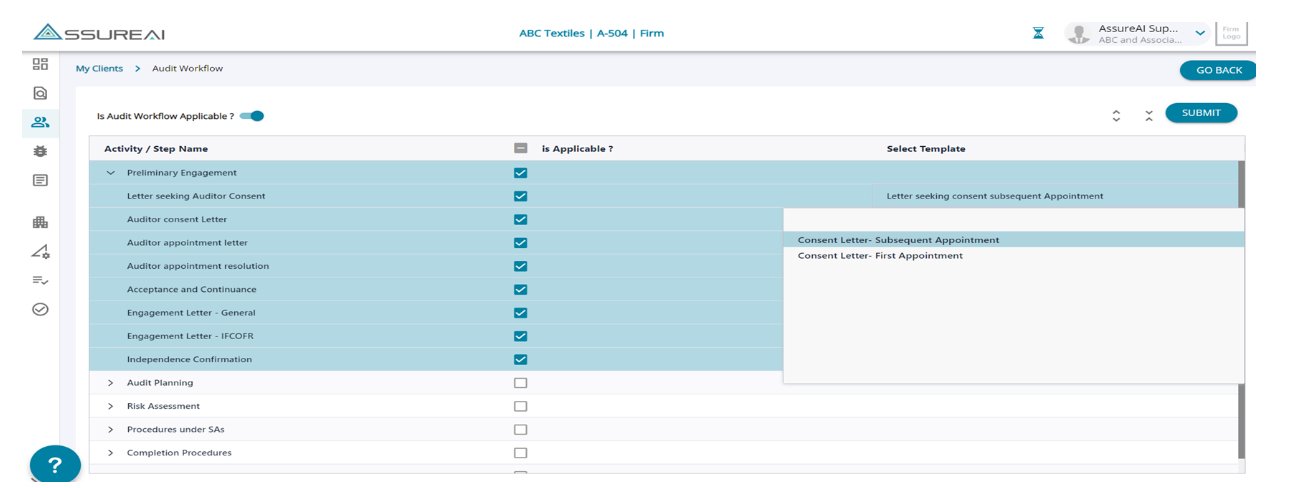Click the Audit Workflow breadcrumb text
Screen dimensions: 1291x488
point(187,69)
